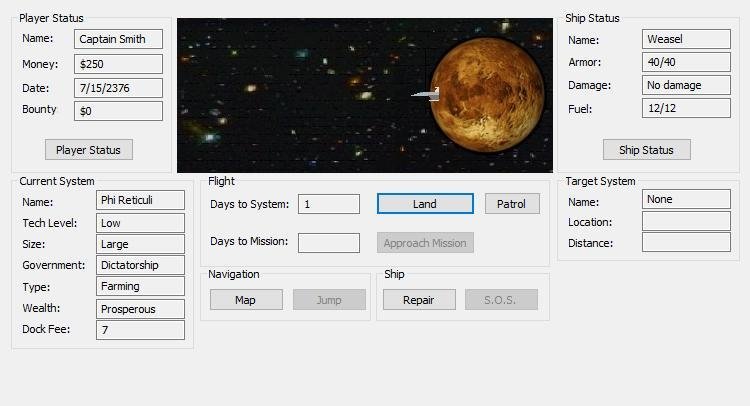Click the Damage: label
Viewport: 750px width, 406px height.
click(x=589, y=85)
